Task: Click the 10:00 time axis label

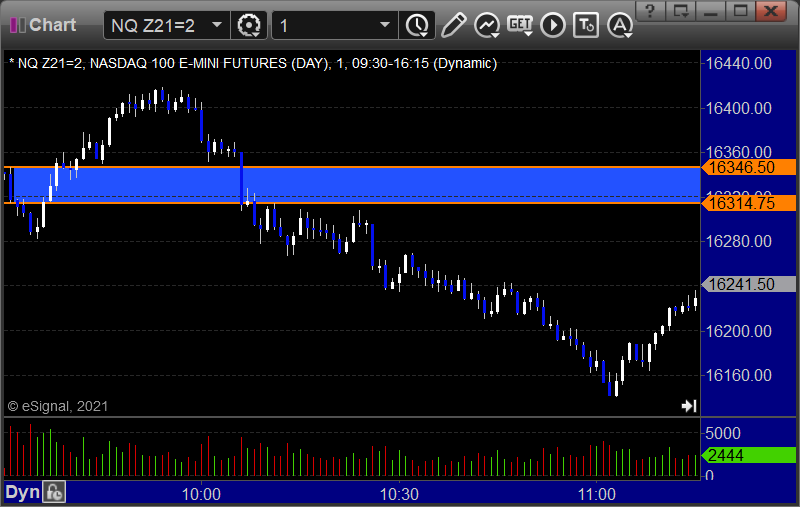Action: [x=201, y=494]
